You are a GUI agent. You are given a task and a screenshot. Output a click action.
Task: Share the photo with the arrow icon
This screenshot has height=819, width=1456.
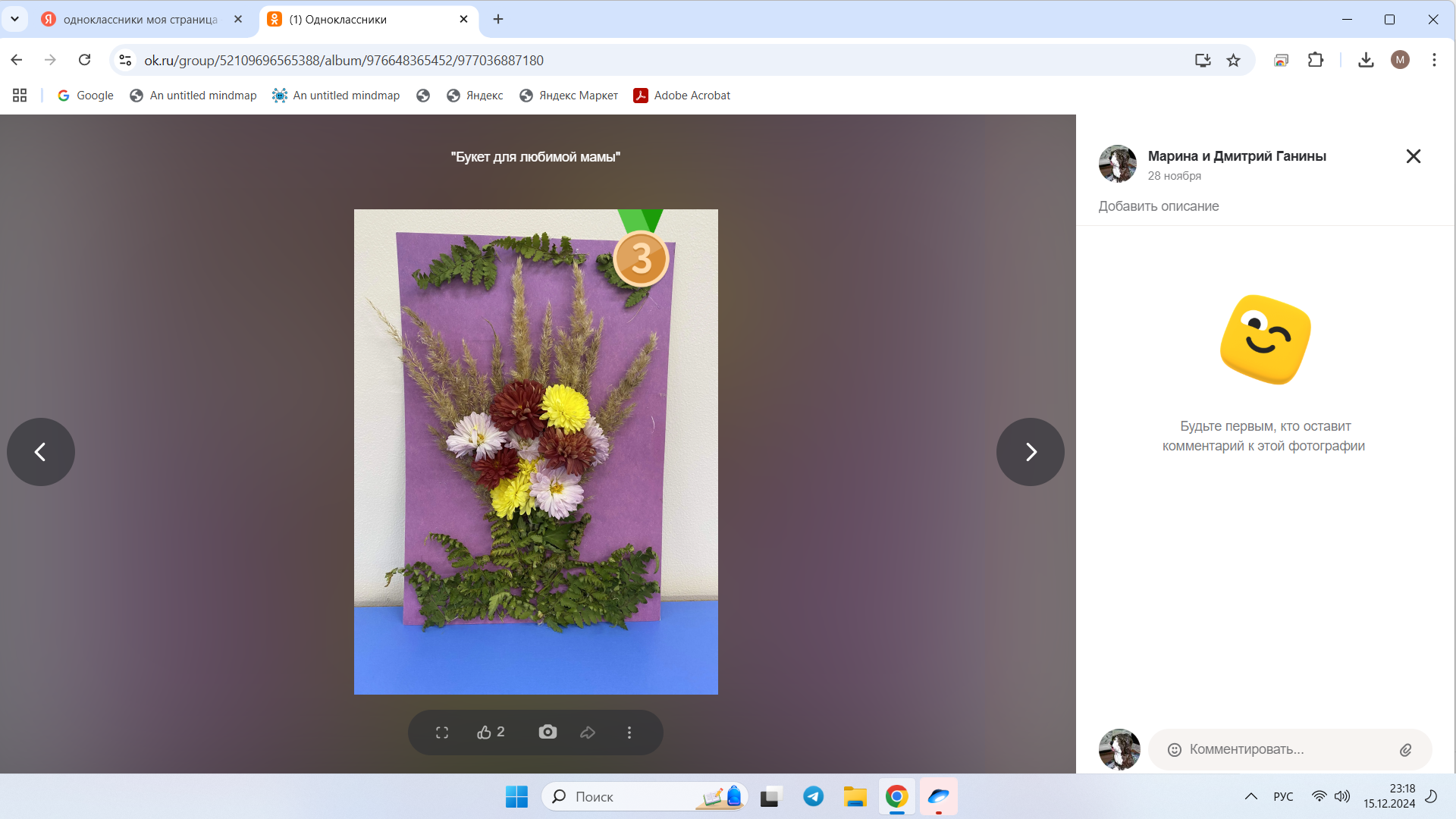coord(588,733)
